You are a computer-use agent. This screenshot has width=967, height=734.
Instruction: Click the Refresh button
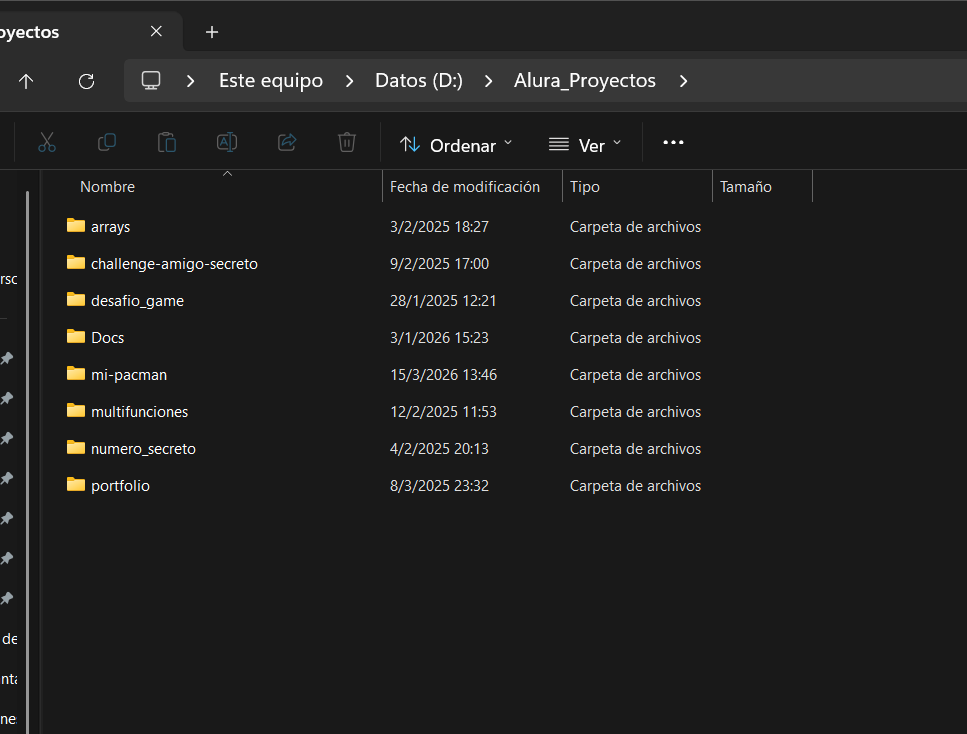coord(86,81)
